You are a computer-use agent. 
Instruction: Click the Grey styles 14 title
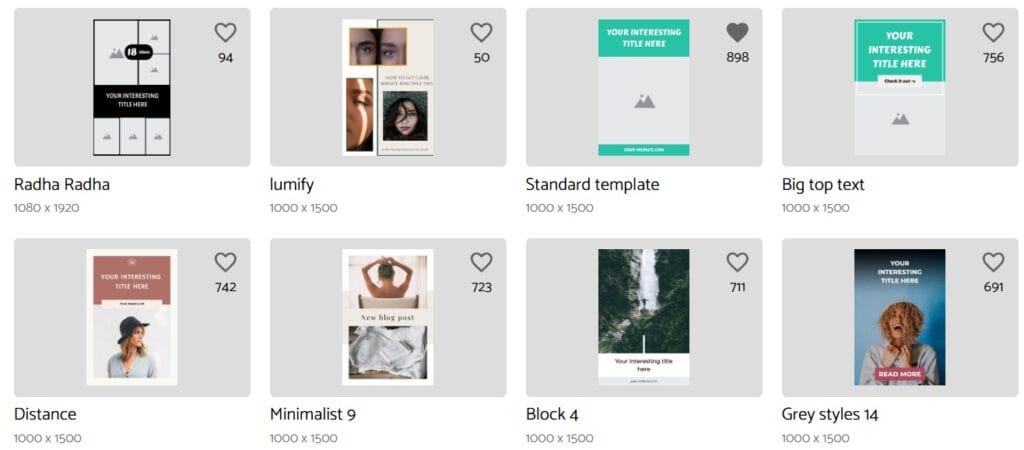tap(830, 415)
